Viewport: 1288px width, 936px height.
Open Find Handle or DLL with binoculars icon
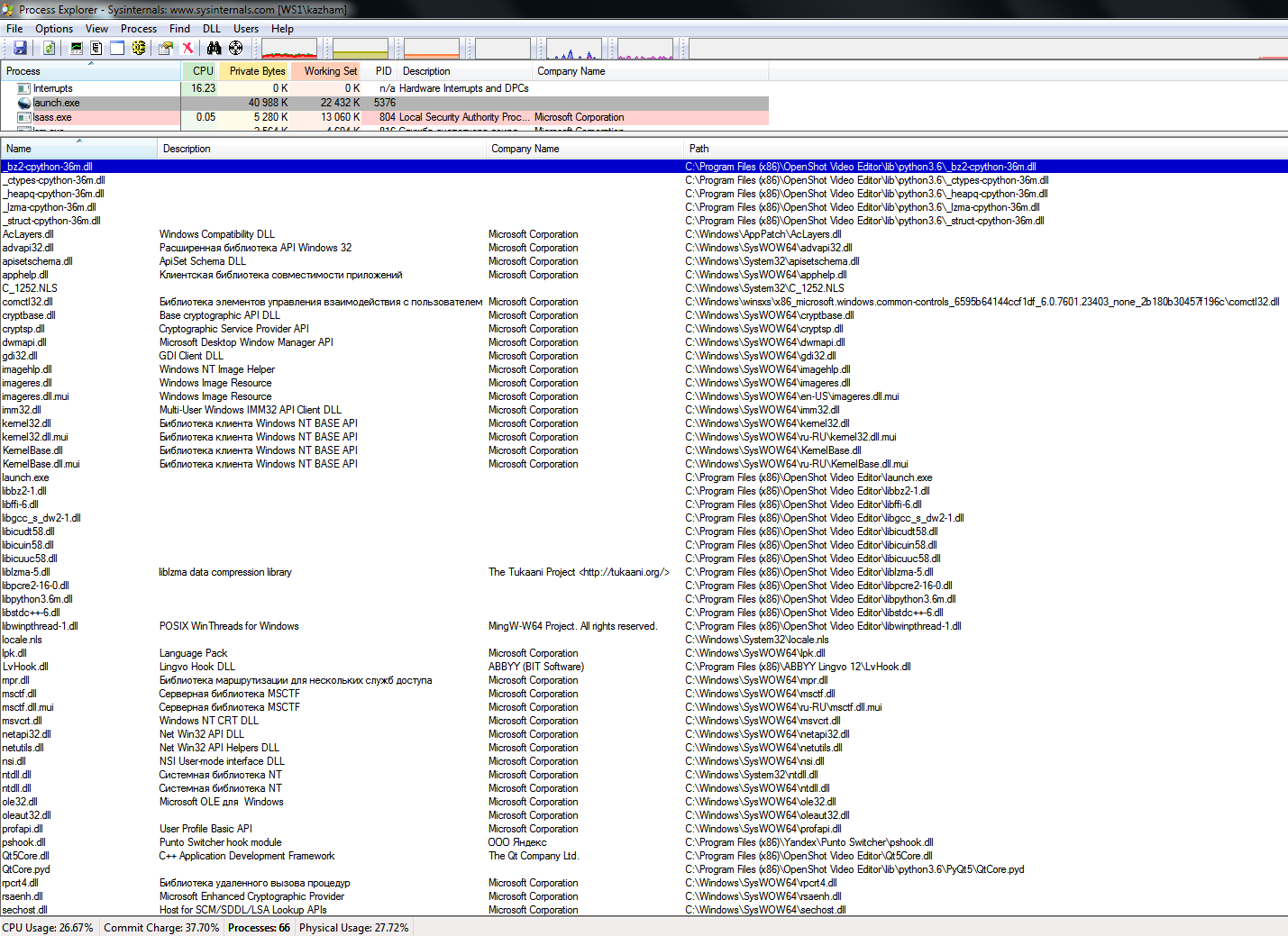tap(214, 48)
